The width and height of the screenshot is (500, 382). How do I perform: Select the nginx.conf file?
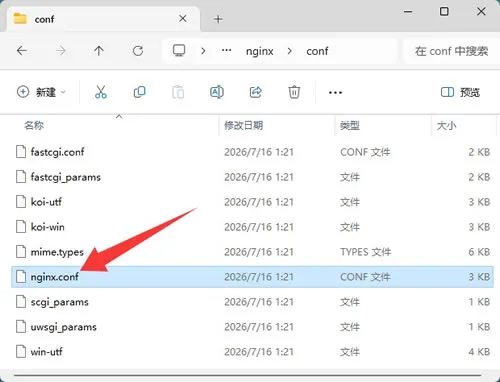pyautogui.click(x=252, y=277)
